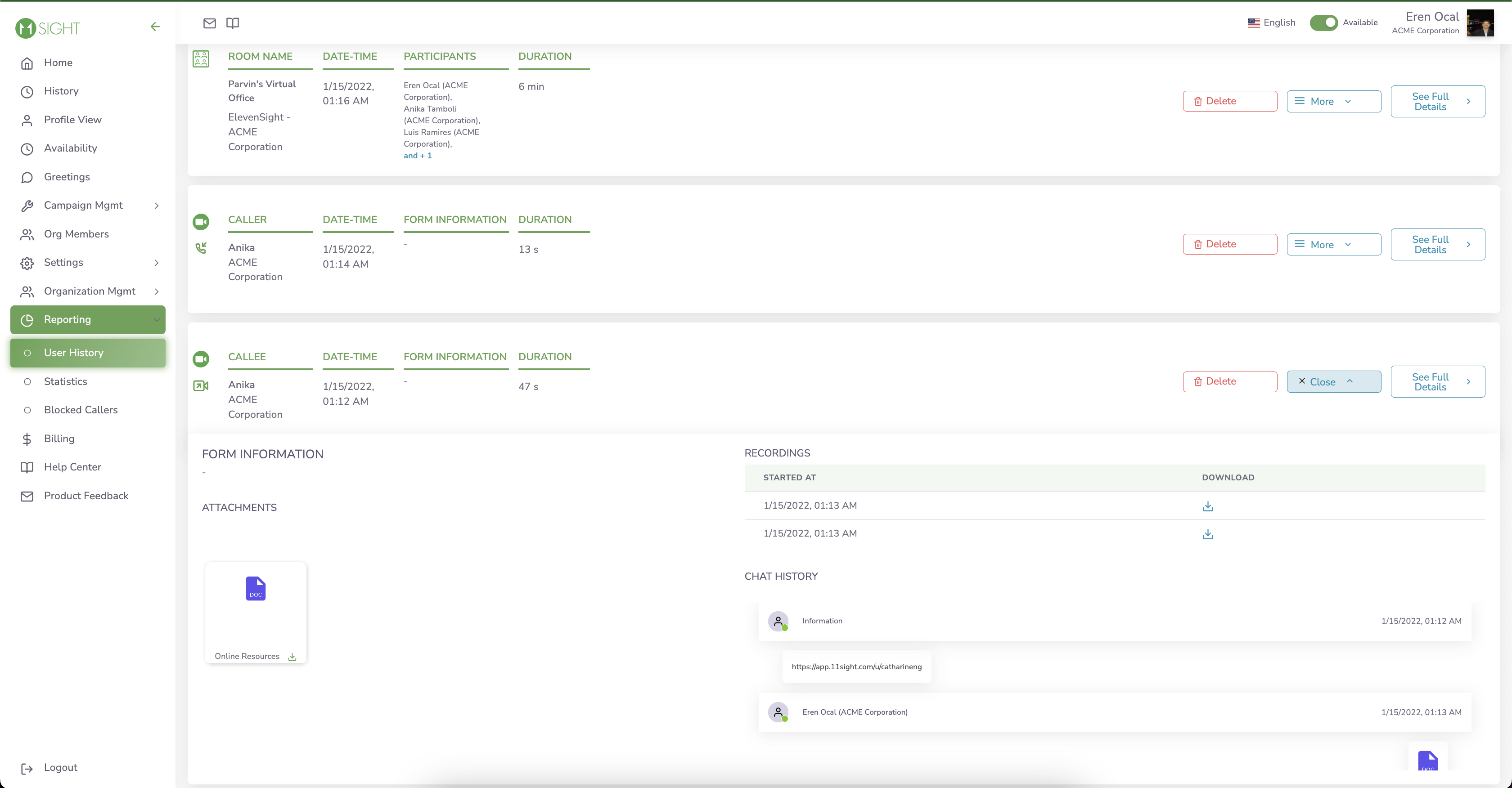Image resolution: width=1512 pixels, height=788 pixels.
Task: Delete the 47 s callee record
Action: tap(1230, 381)
